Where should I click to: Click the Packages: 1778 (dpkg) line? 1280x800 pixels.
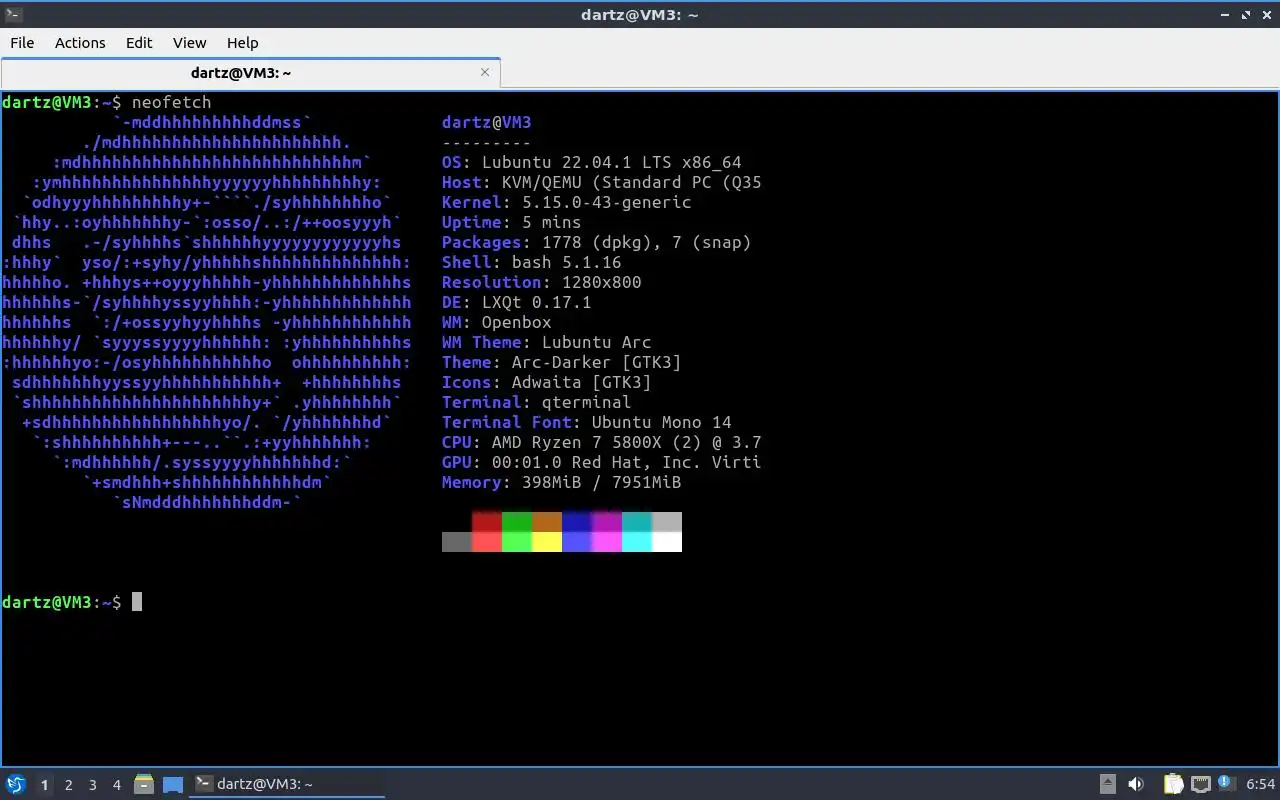point(597,242)
